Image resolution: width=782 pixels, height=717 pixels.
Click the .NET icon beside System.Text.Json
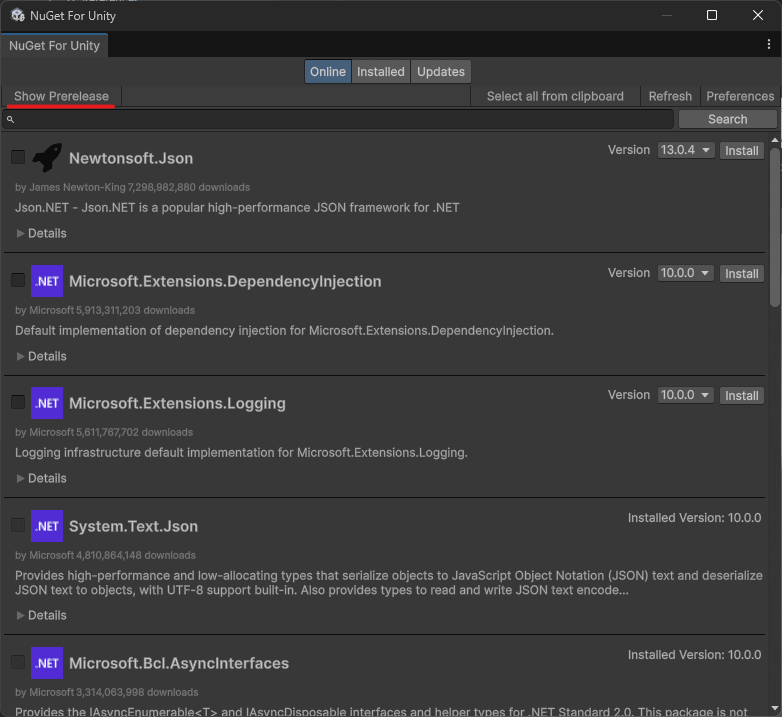click(x=47, y=526)
